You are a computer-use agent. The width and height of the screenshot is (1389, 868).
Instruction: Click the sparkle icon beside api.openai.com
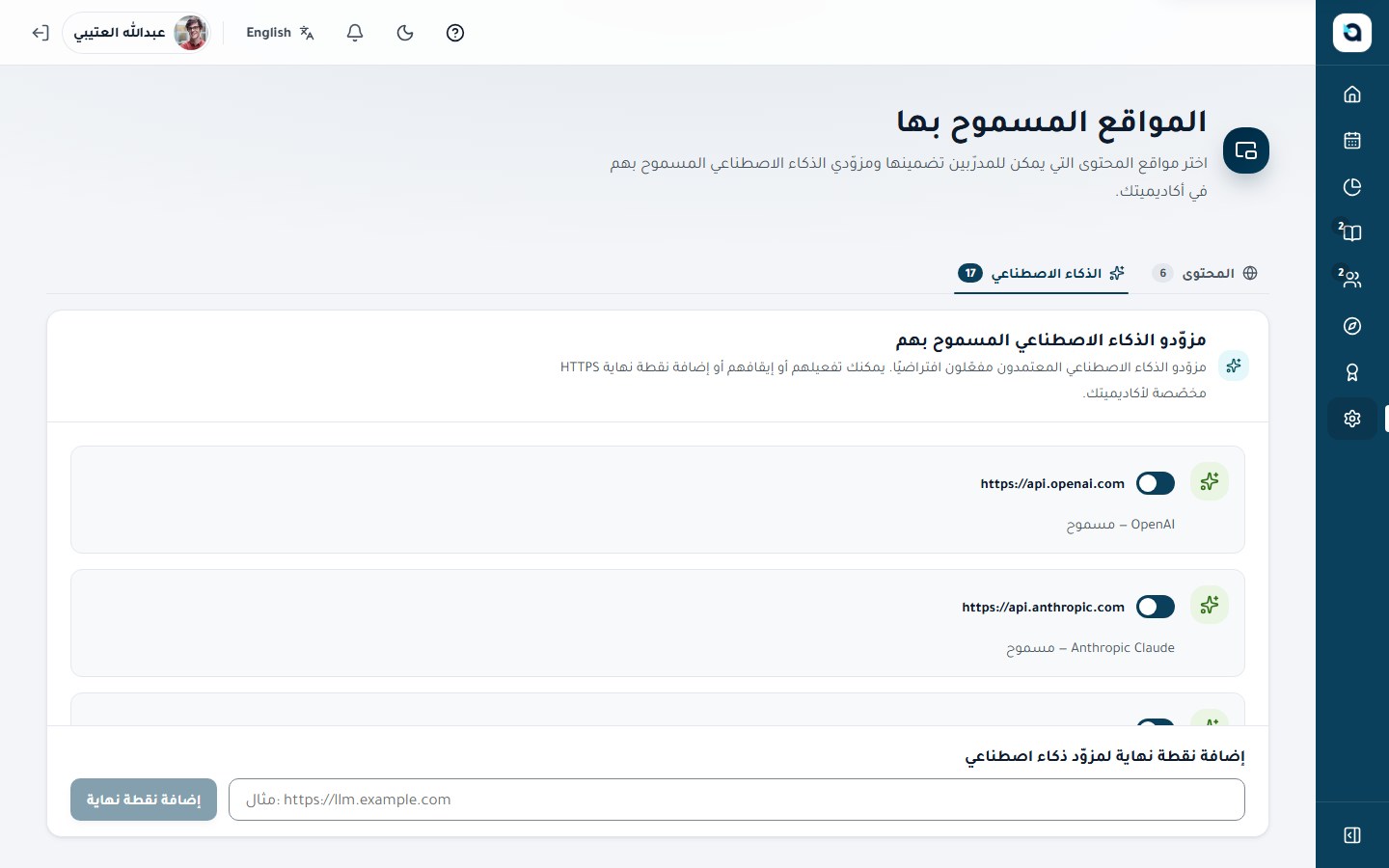tap(1210, 481)
